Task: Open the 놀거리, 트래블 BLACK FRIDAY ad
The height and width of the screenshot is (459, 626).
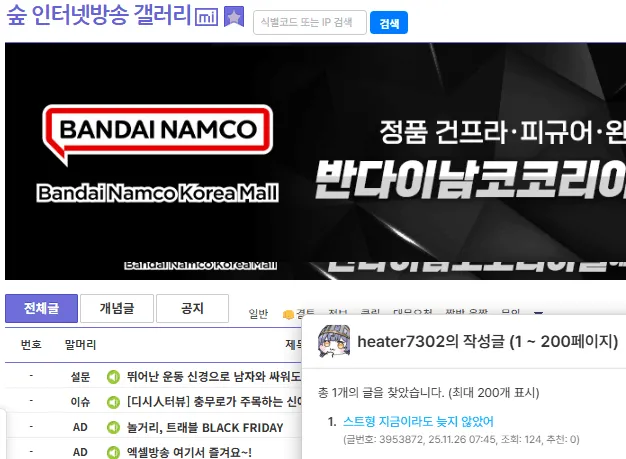Action: [x=205, y=427]
